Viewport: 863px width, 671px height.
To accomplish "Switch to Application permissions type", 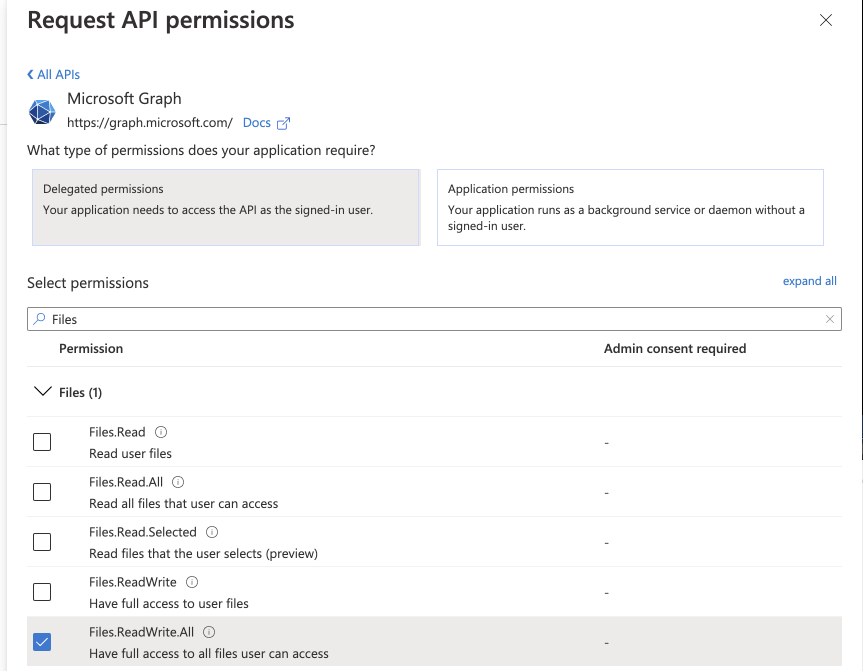I will 630,207.
